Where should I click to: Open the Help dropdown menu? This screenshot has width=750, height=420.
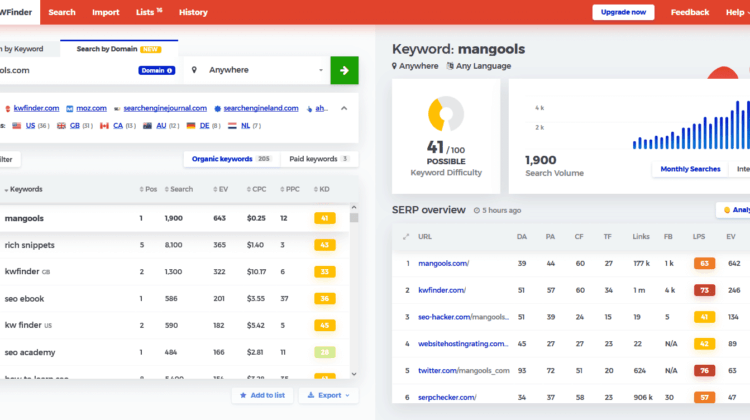click(737, 12)
